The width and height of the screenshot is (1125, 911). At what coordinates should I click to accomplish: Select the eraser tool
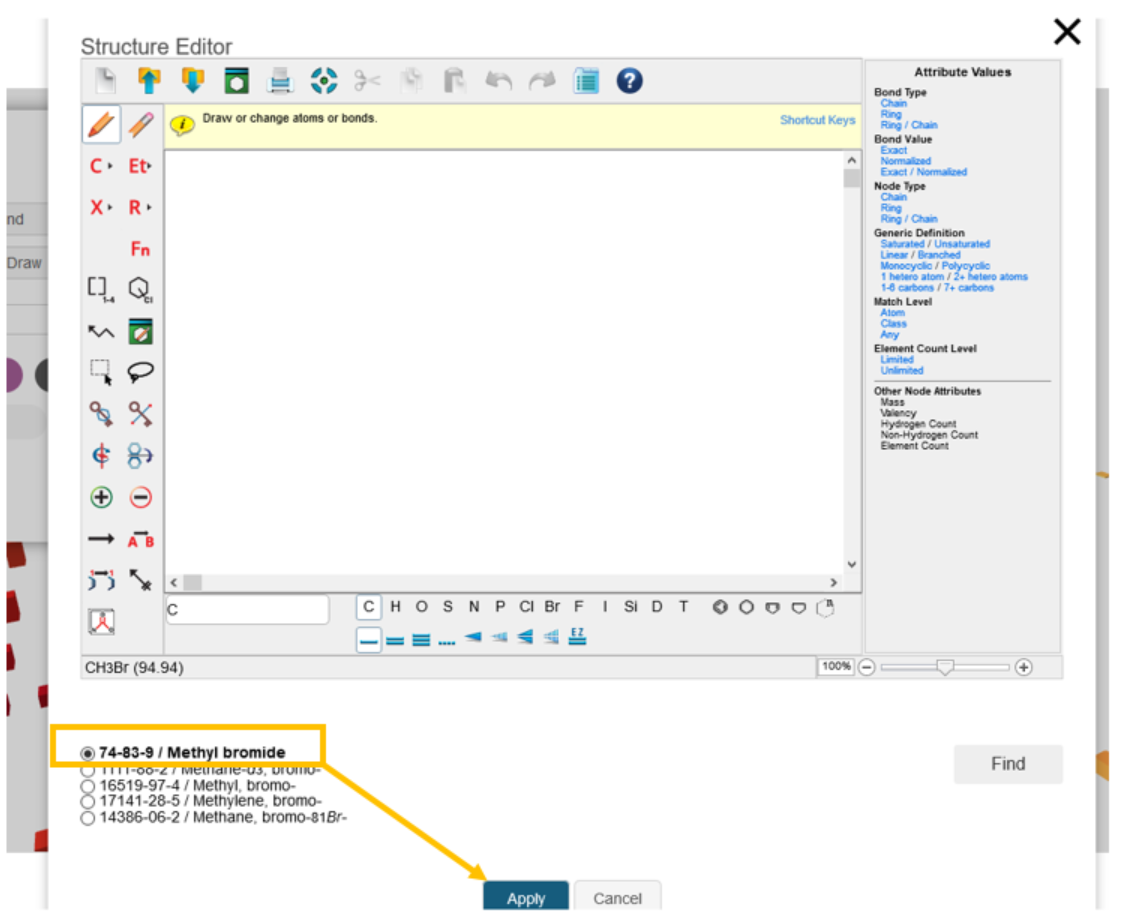pos(141,125)
